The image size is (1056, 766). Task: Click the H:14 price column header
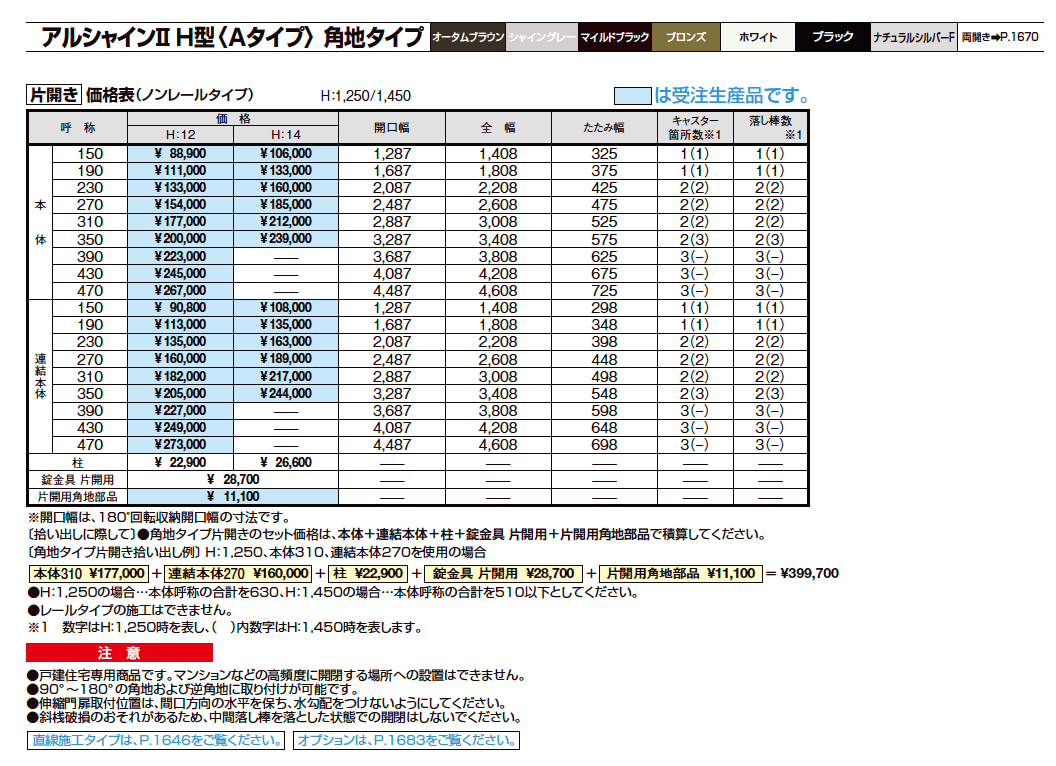click(x=286, y=135)
